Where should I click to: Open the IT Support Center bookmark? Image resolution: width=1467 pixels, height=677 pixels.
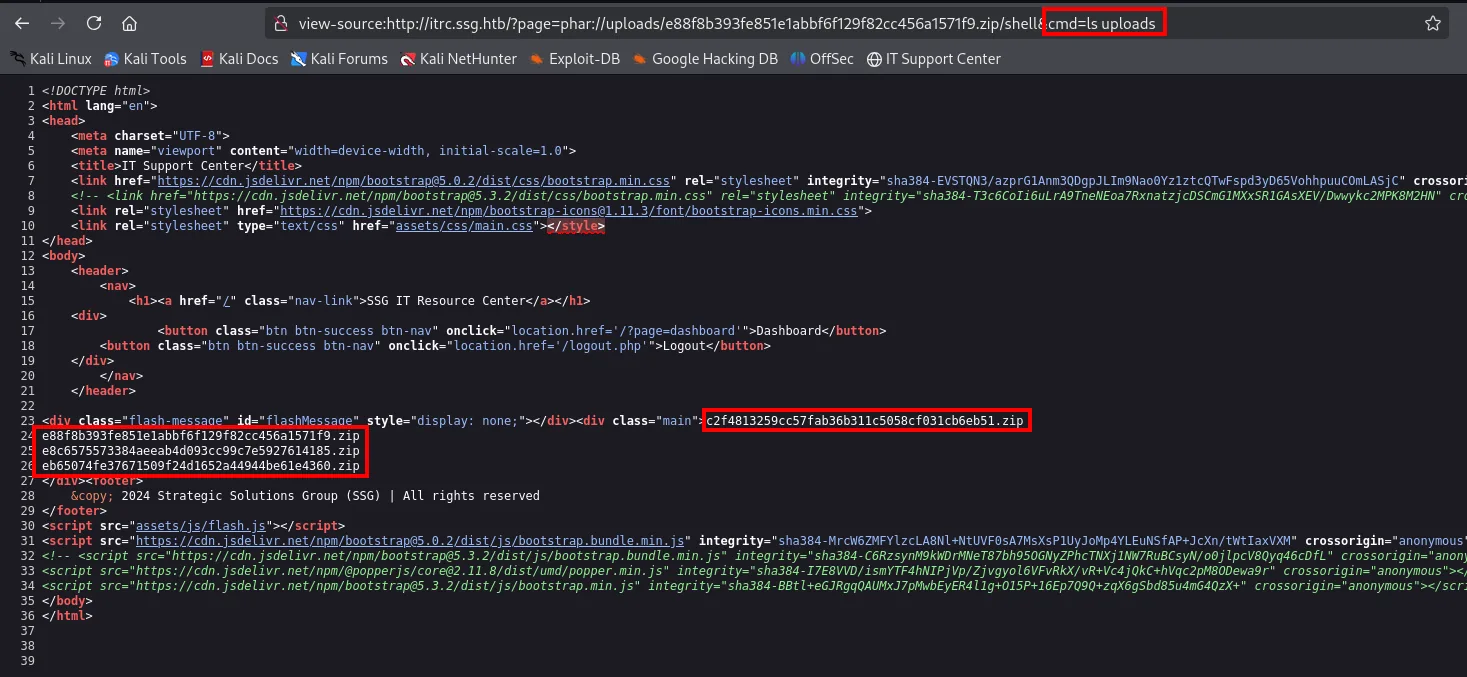click(934, 59)
